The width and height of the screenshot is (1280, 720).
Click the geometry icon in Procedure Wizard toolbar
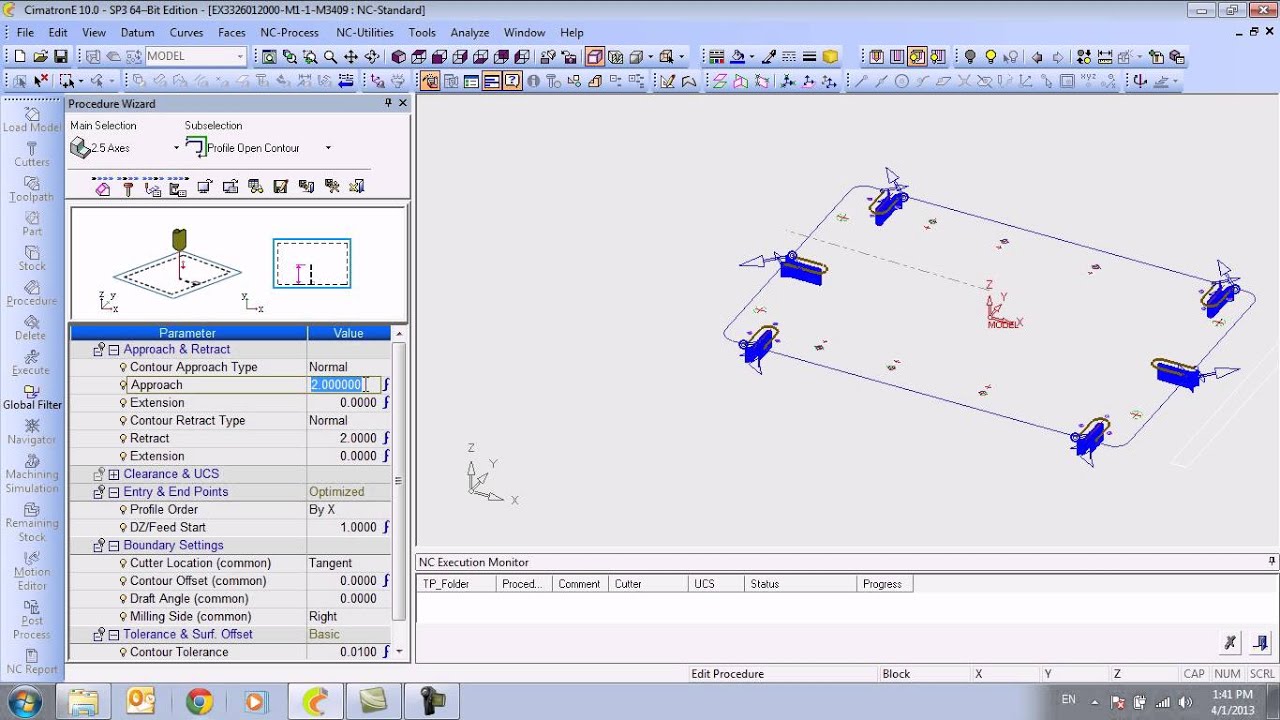[102, 187]
